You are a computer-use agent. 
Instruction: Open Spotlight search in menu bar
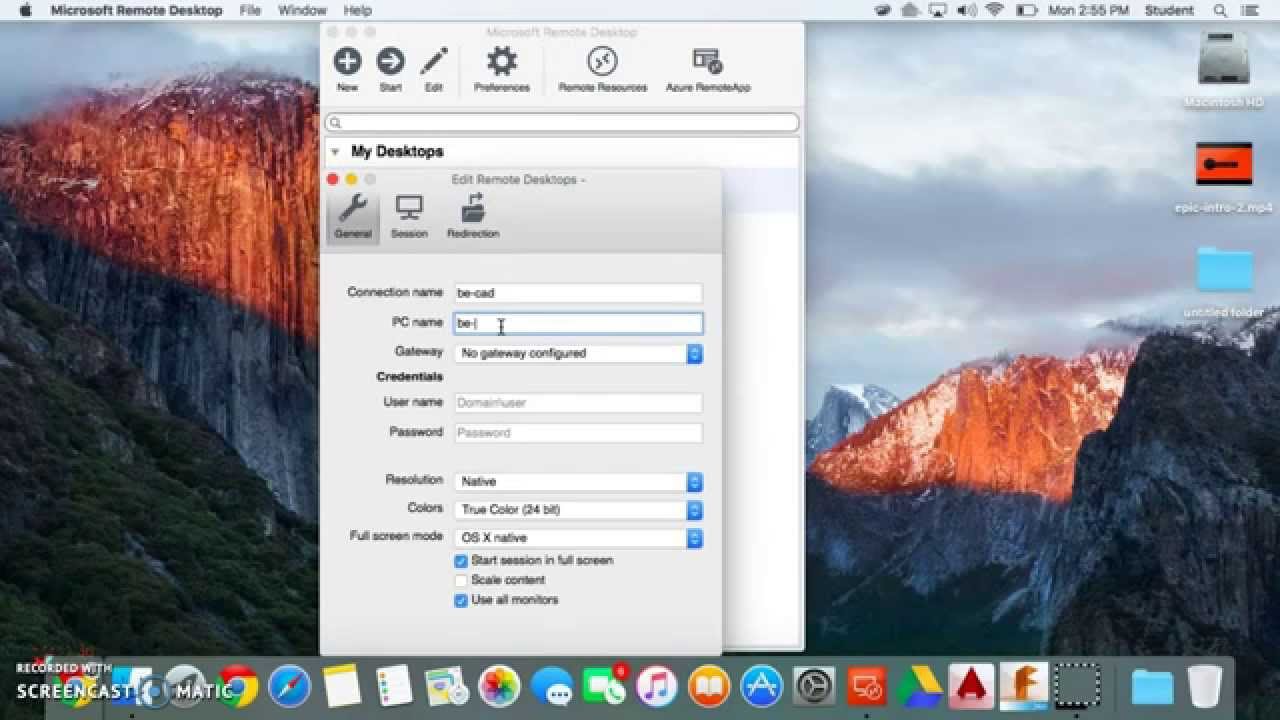pyautogui.click(x=1221, y=10)
